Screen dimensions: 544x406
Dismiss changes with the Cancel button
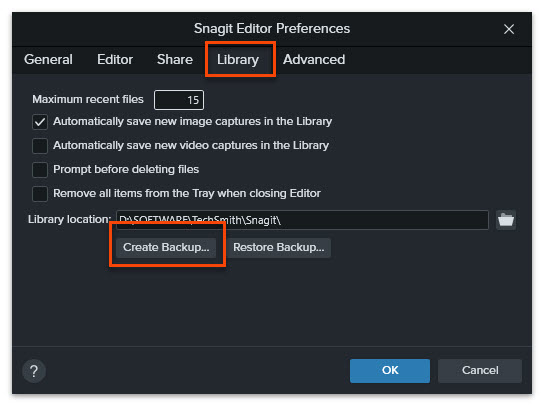coord(480,371)
